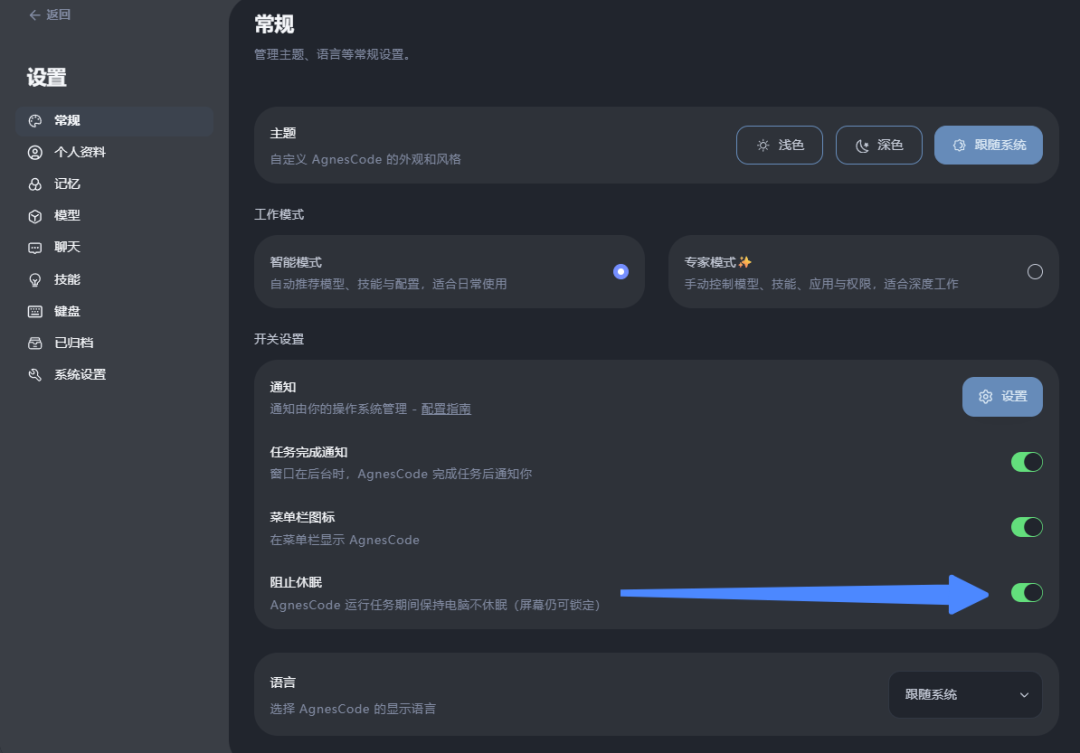Click the archive box icon beside 已归档
The width and height of the screenshot is (1080, 753).
coord(35,343)
